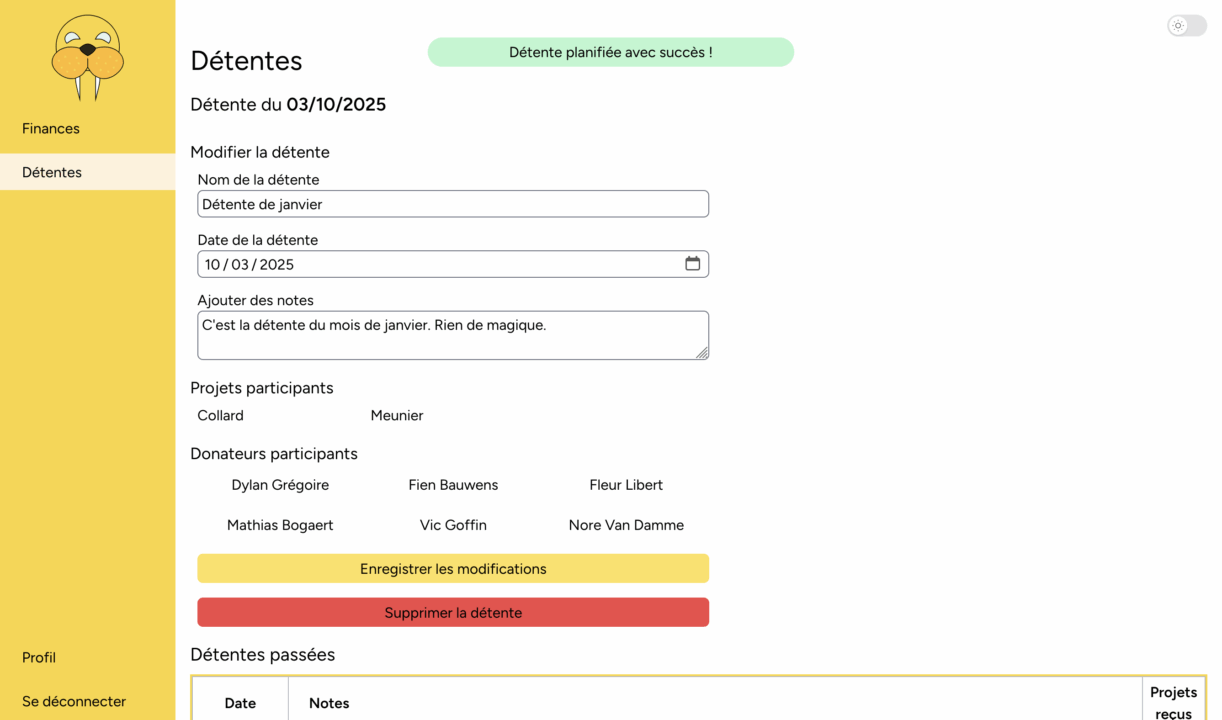Select the Collard project
Viewport: 1222px width, 720px height.
[221, 415]
